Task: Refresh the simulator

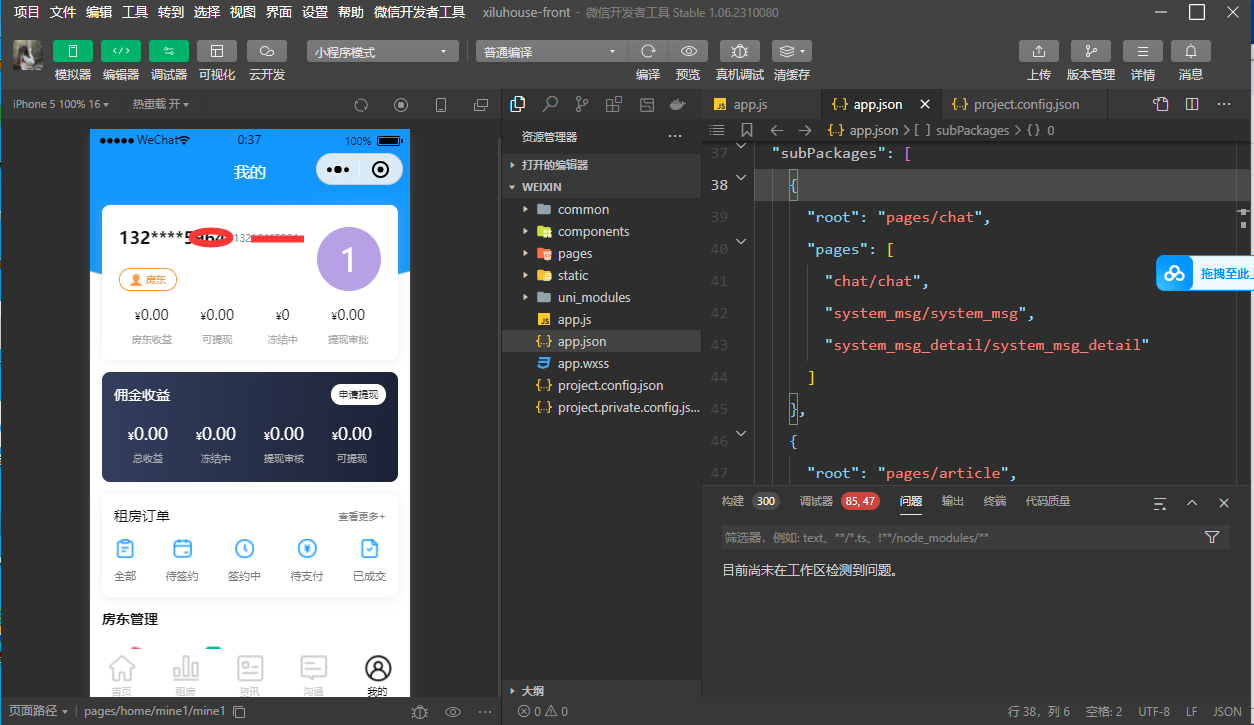Action: (361, 105)
